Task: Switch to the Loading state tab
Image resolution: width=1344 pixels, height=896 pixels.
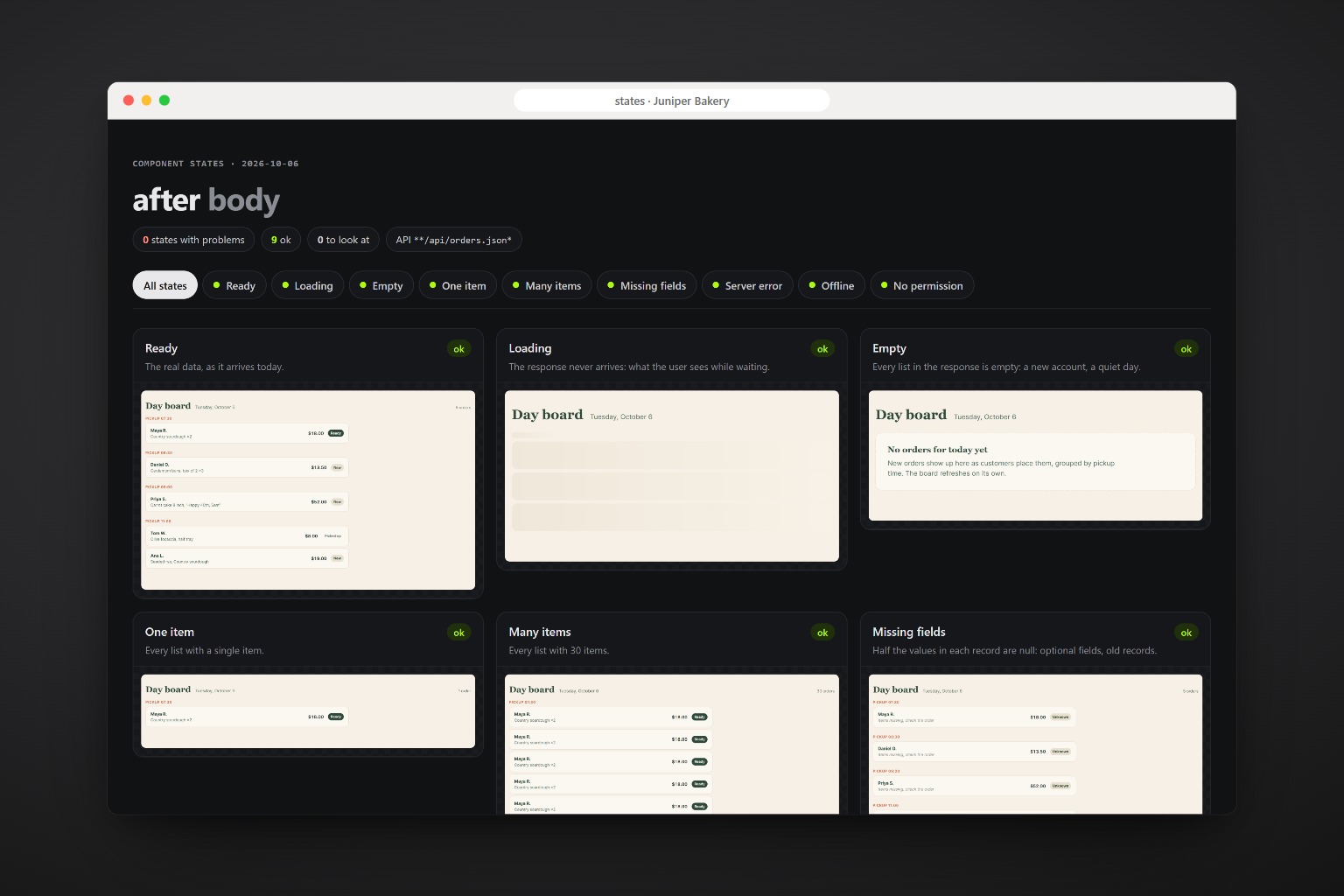Action: 307,285
